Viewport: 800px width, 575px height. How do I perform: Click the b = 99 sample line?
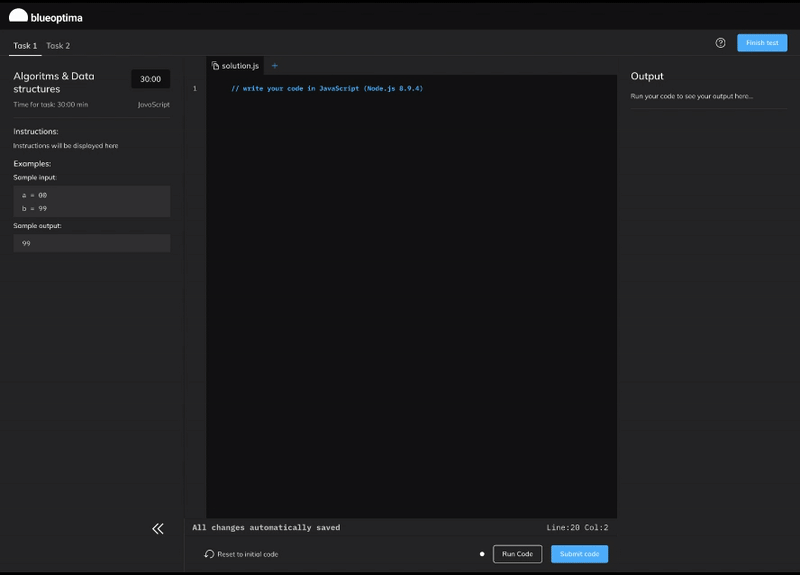(x=34, y=208)
